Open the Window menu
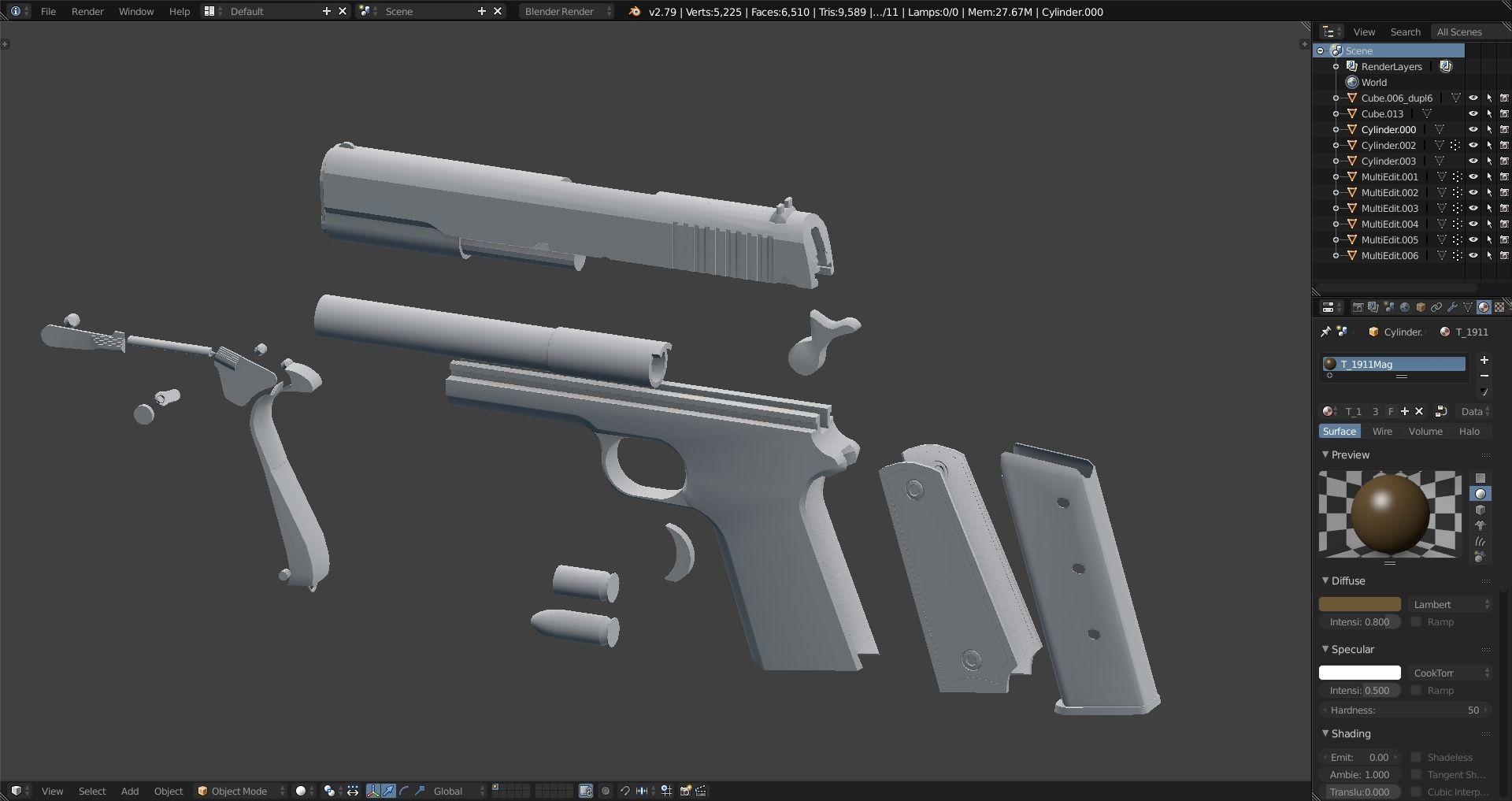 pos(136,11)
